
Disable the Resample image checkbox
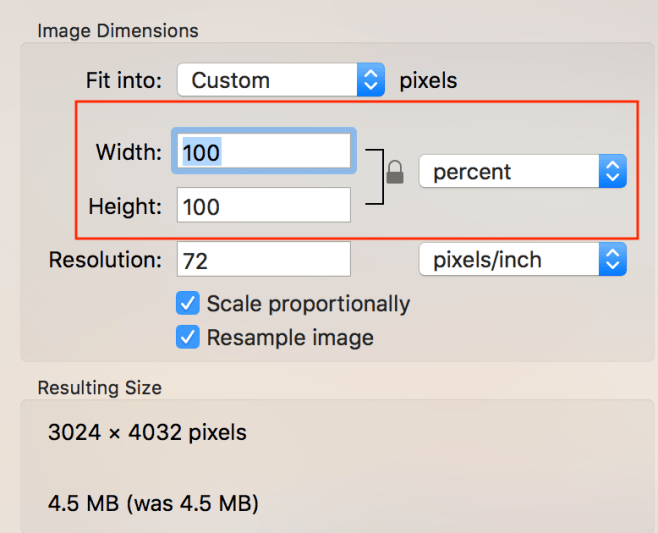(188, 337)
